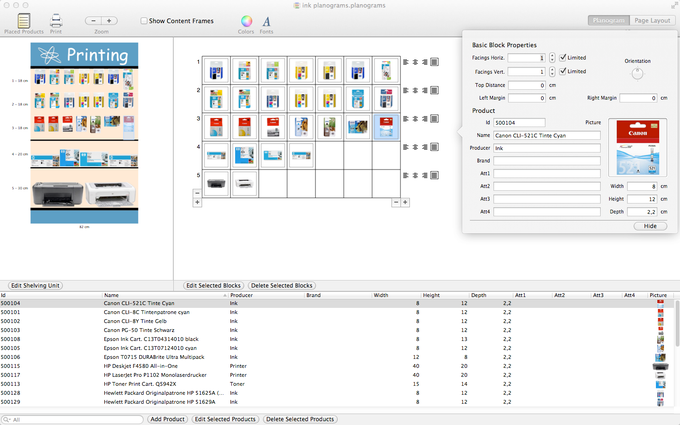This screenshot has width=680, height=425.
Task: Click the Hide button in properties popover
Action: pyautogui.click(x=650, y=226)
